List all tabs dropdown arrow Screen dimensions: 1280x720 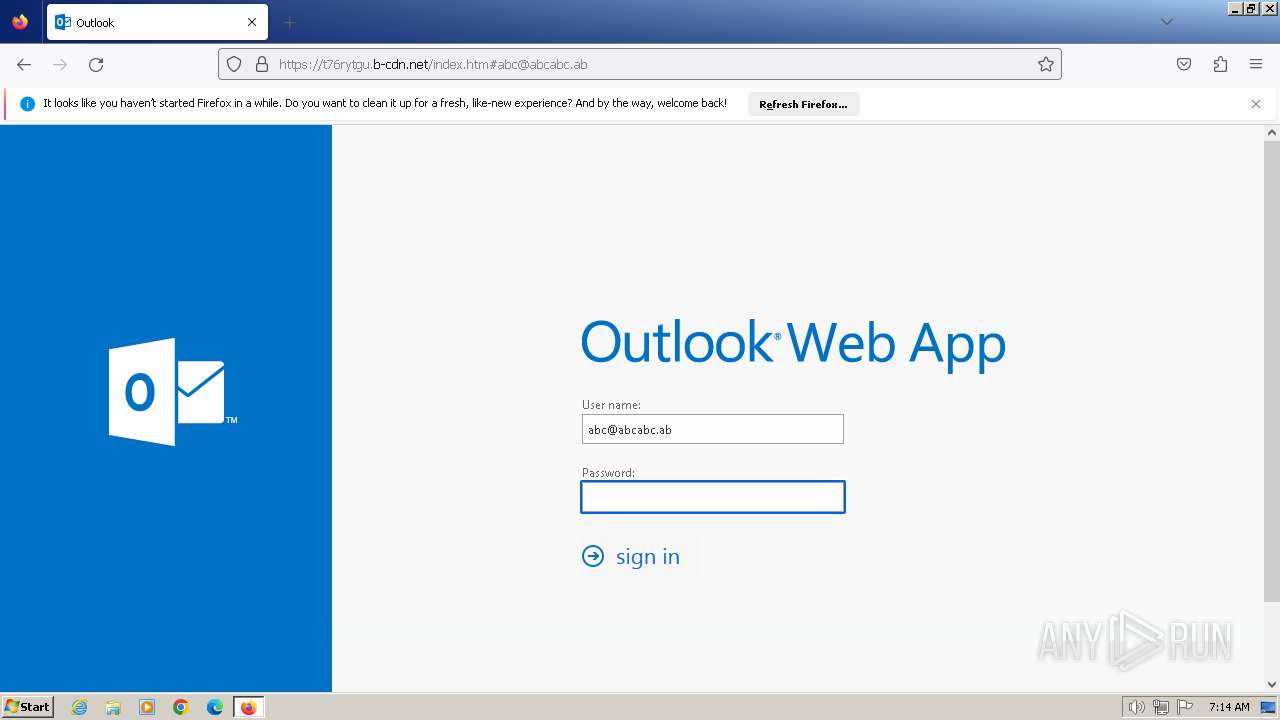click(x=1166, y=22)
